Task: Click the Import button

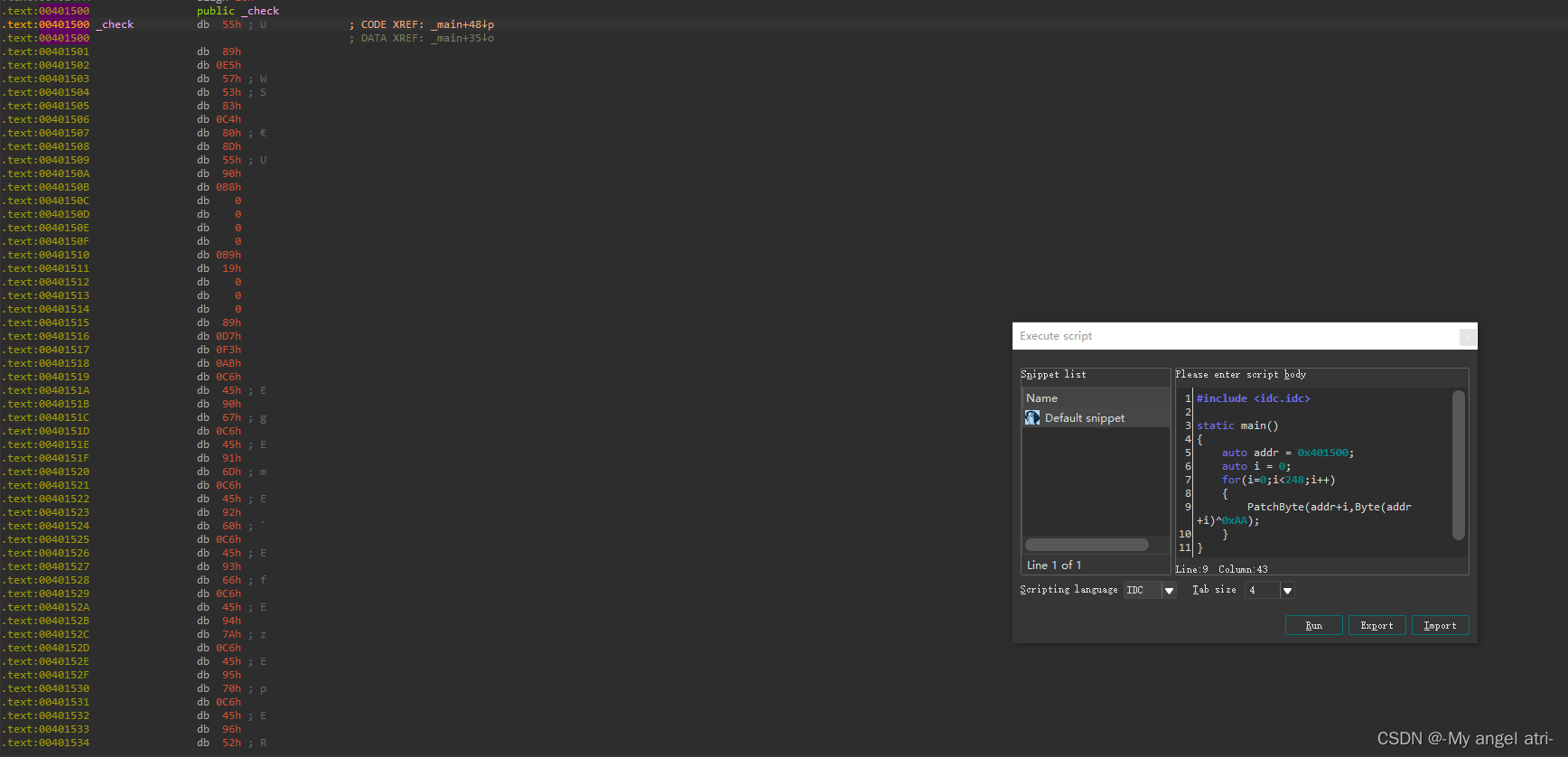Action: pyautogui.click(x=1441, y=625)
